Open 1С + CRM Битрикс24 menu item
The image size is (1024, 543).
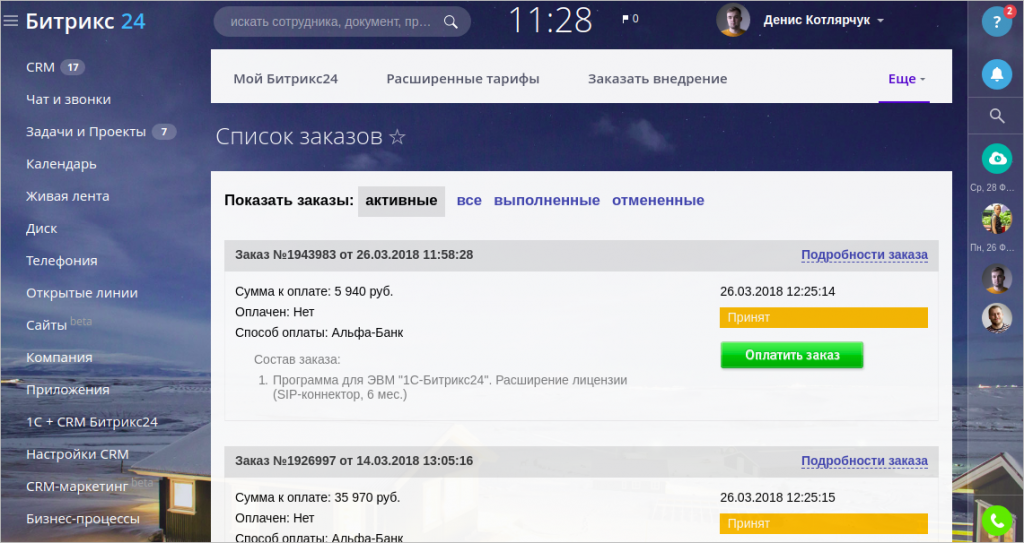click(x=92, y=422)
